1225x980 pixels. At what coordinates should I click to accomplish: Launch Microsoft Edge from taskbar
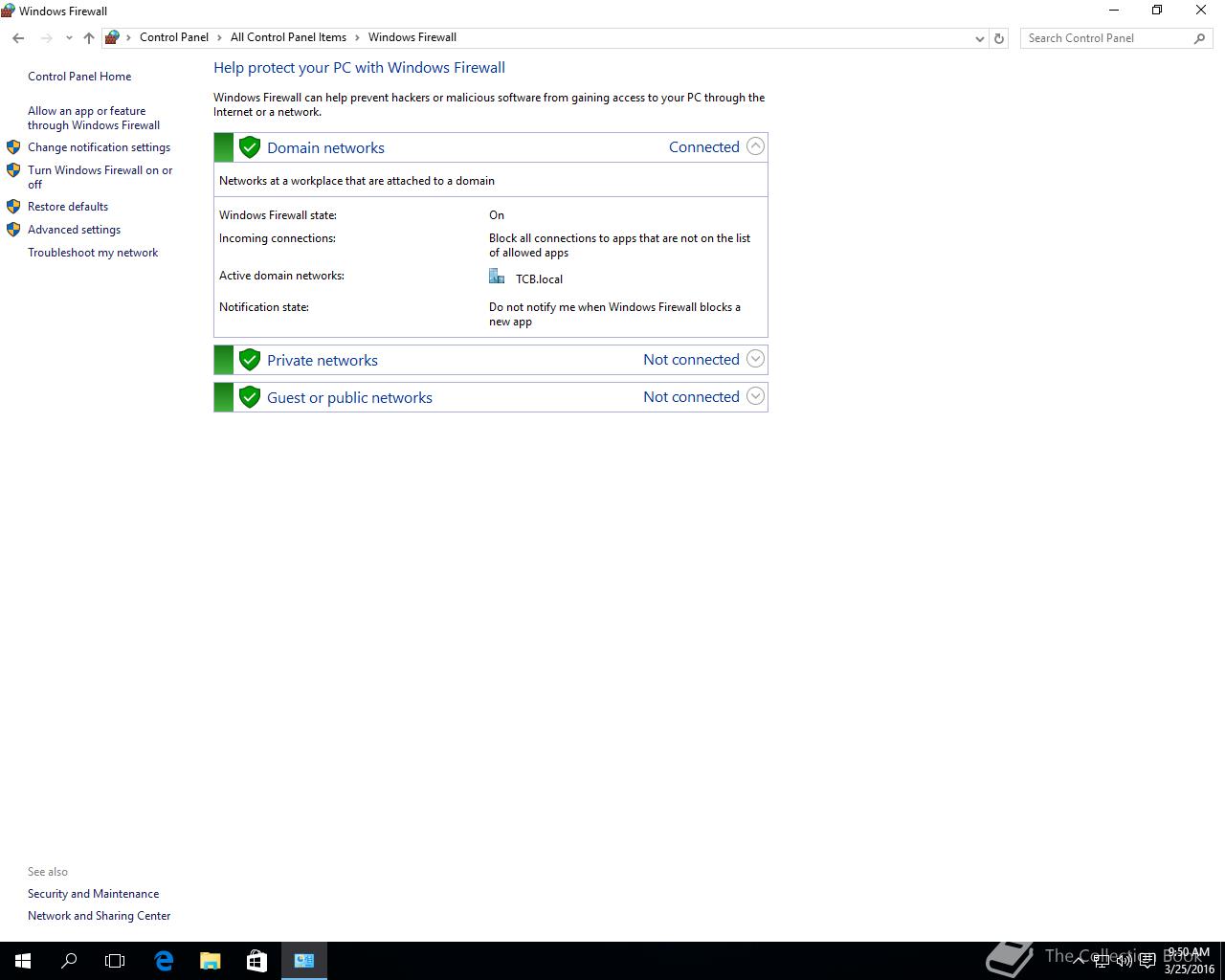(164, 961)
